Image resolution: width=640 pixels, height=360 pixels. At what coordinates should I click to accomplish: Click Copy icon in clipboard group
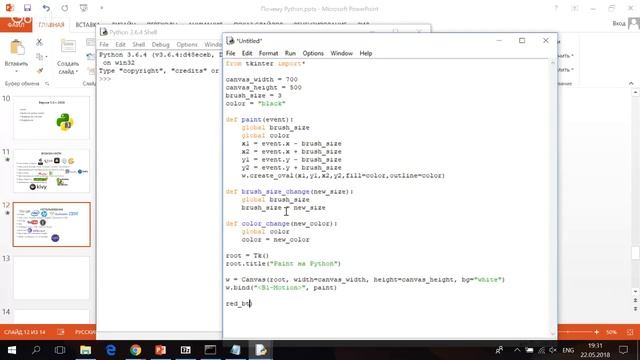(40, 56)
